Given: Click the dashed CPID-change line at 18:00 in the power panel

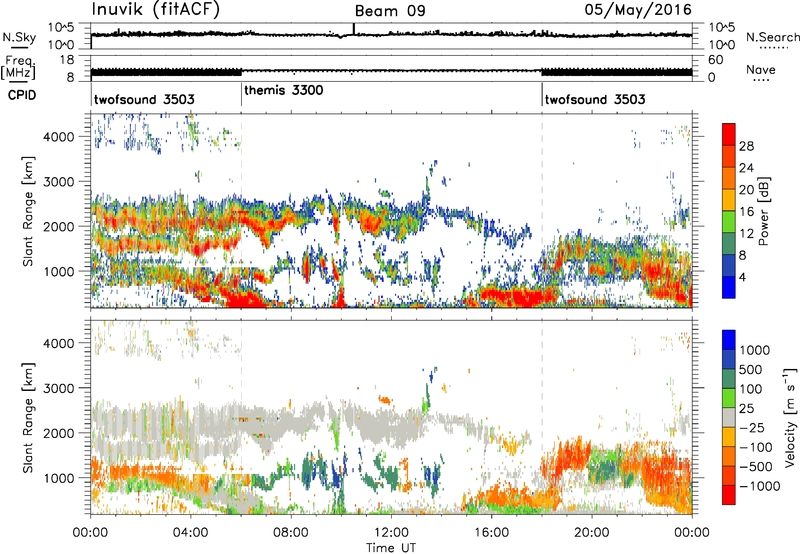Looking at the screenshot, I should pos(542,210).
